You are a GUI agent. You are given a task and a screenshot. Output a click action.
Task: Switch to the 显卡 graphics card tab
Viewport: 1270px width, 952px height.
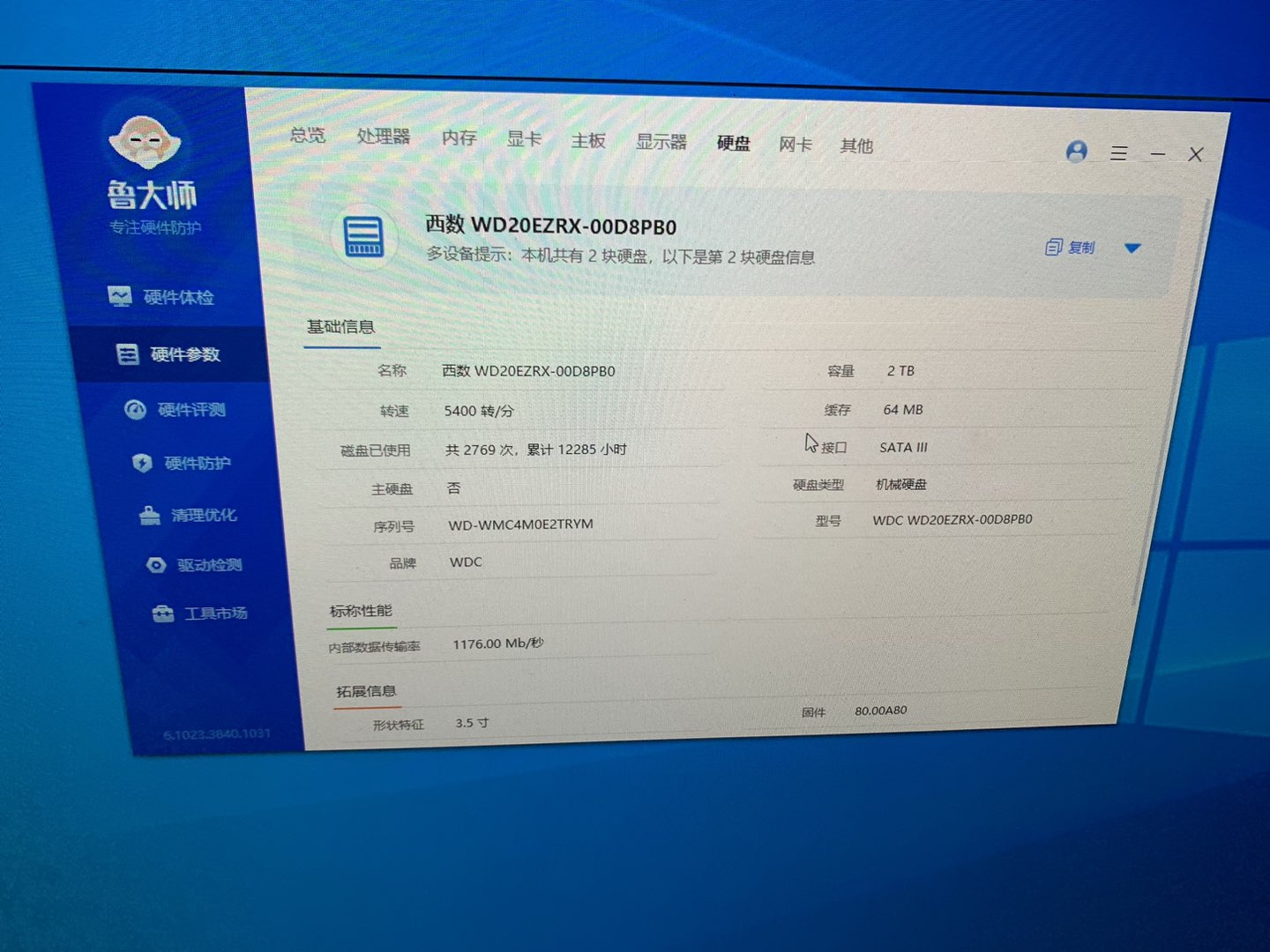coord(524,139)
